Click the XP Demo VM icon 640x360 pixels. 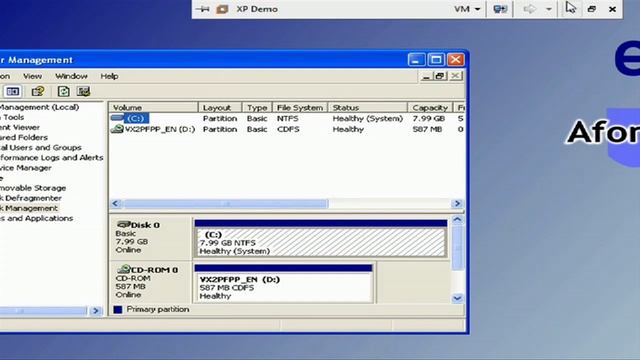(222, 9)
